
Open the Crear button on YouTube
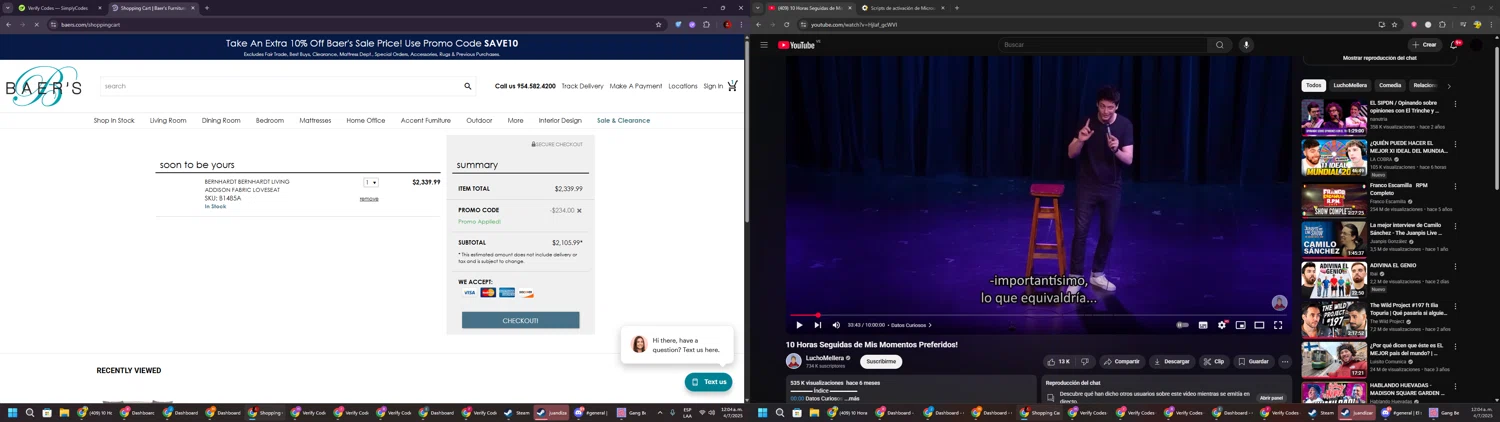tap(1424, 45)
